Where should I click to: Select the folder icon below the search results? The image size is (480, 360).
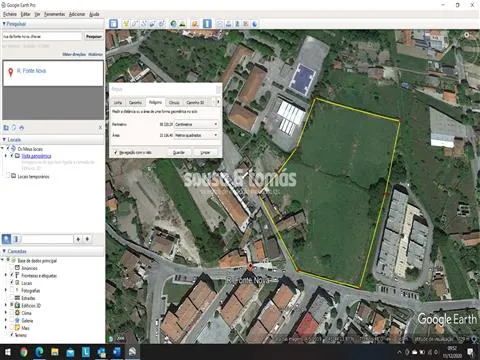pos(6,128)
